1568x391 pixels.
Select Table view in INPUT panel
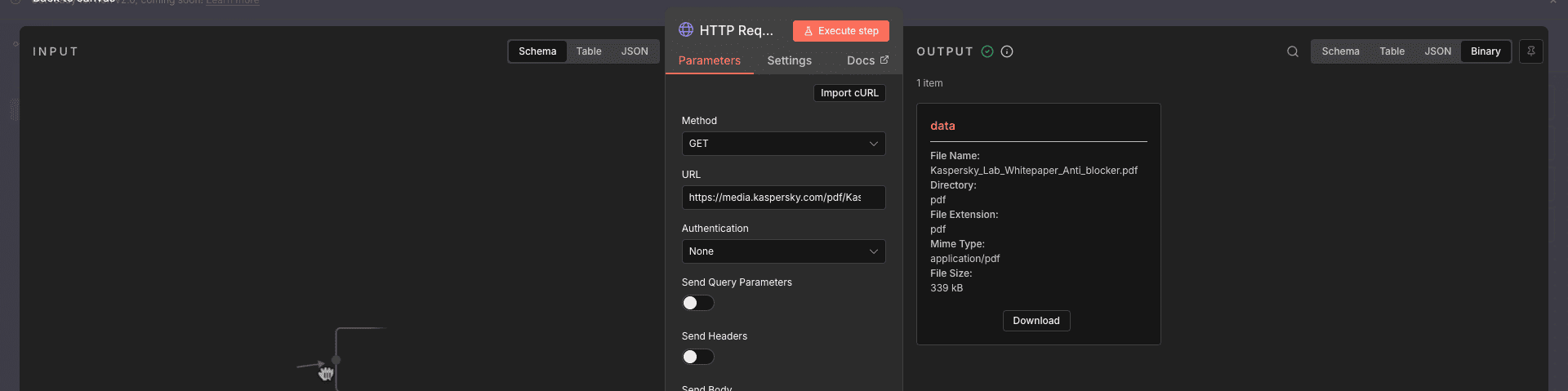tap(589, 51)
